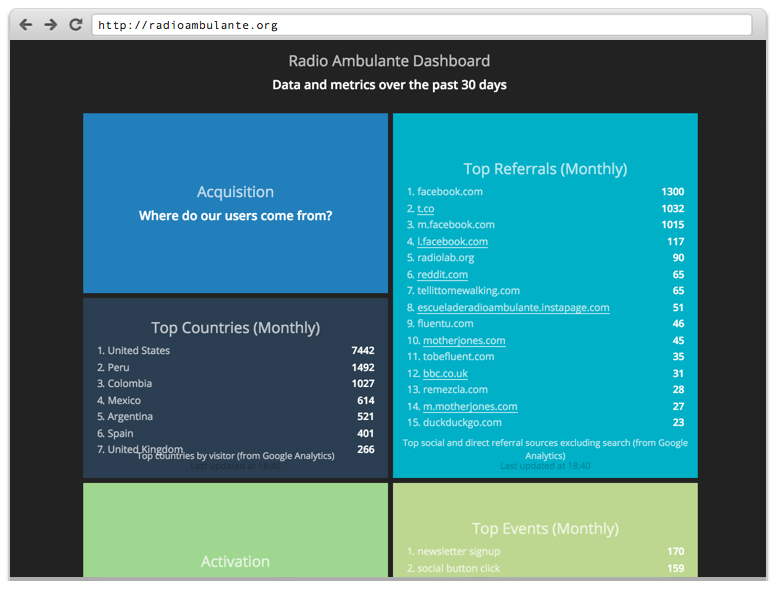Image resolution: width=777 pixels, height=590 pixels.
Task: Click the Top Countries (Monthly) heading
Action: (235, 328)
